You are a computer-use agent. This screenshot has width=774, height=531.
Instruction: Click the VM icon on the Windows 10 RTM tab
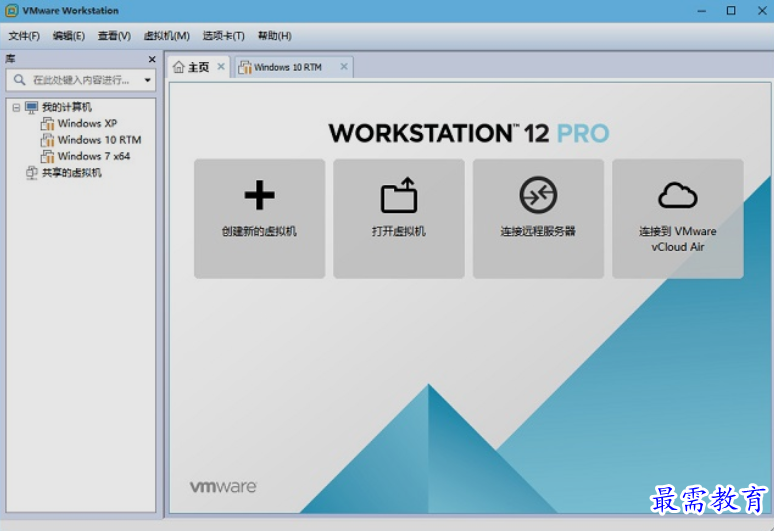[245, 67]
